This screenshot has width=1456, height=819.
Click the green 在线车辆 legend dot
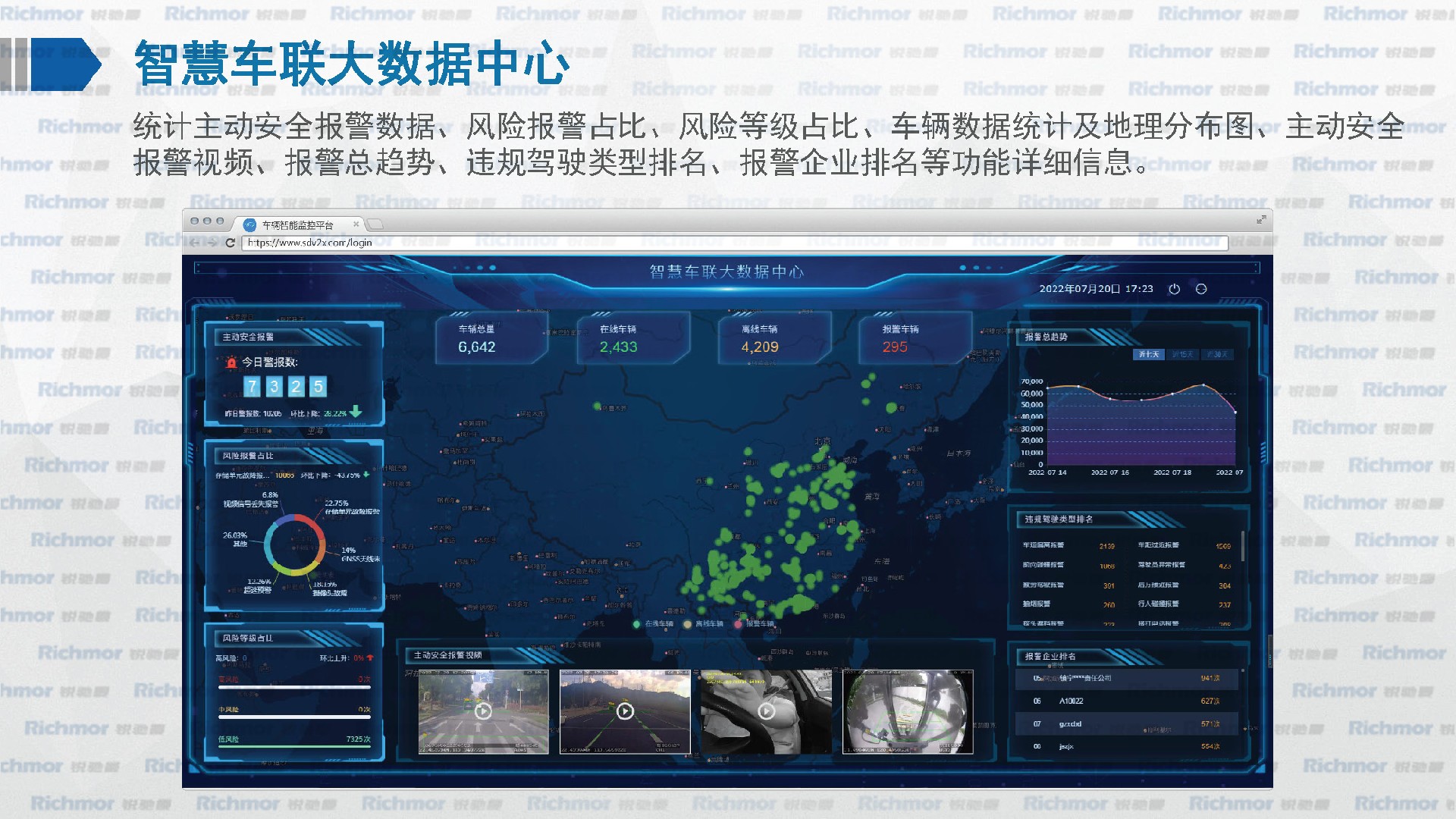tap(636, 624)
